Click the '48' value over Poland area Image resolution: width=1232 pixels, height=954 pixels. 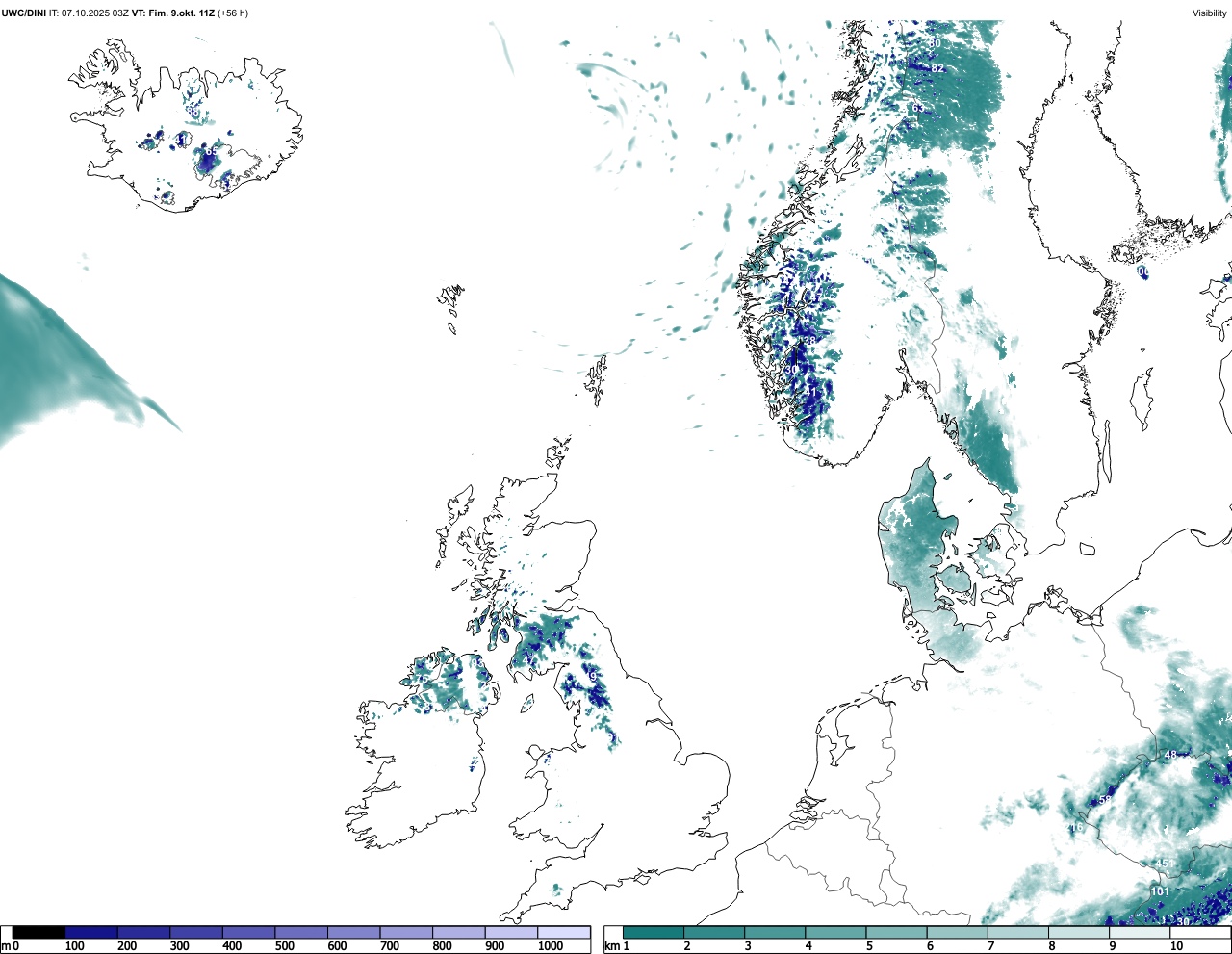point(1170,755)
